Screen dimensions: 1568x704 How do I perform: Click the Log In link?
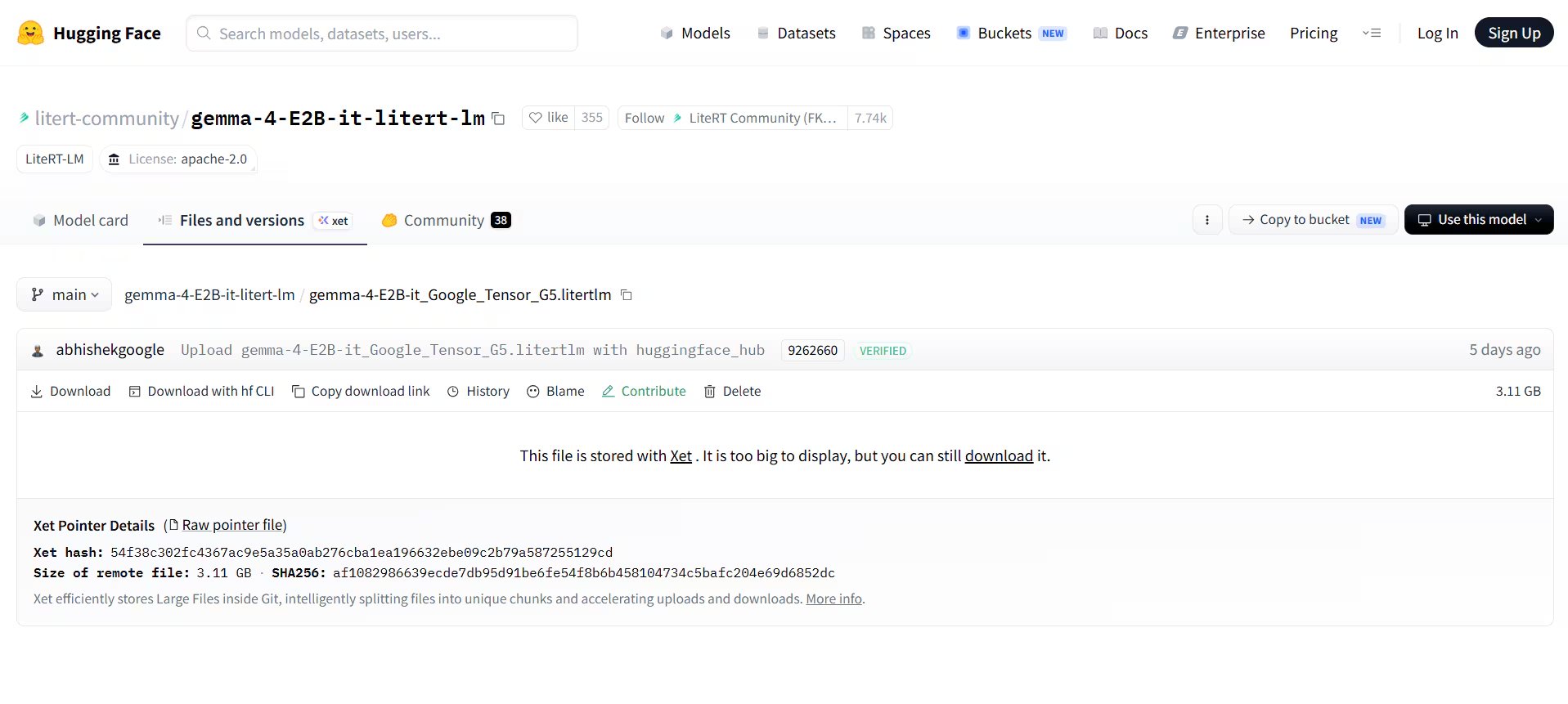(1437, 33)
